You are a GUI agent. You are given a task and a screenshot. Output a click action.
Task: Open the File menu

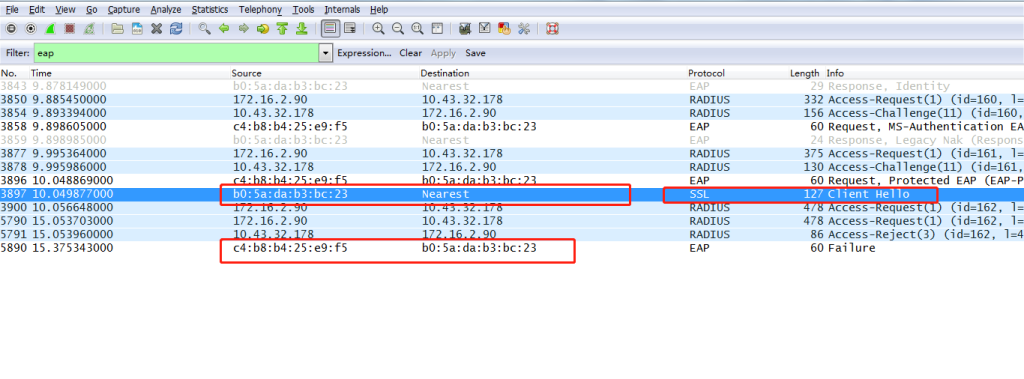coord(12,10)
